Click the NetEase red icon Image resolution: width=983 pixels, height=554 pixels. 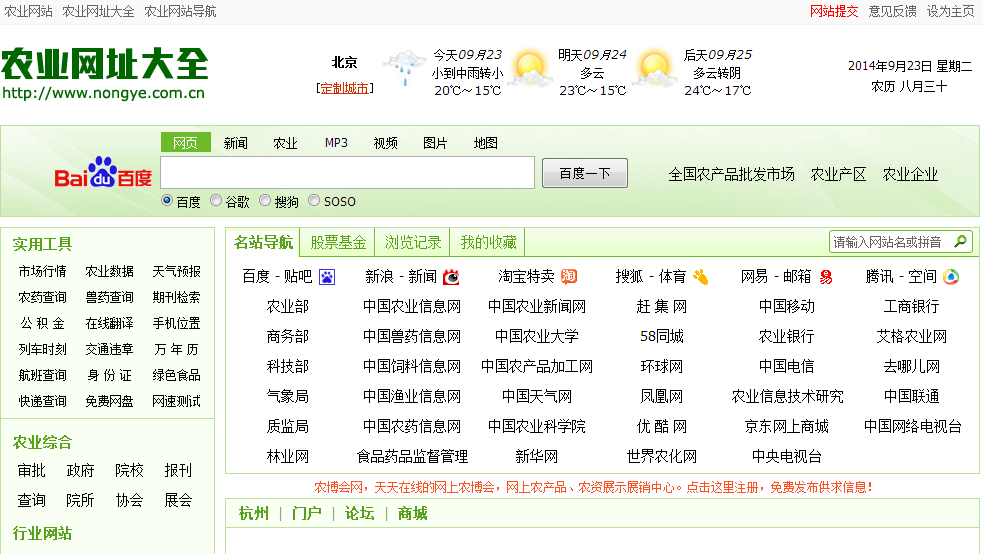coord(826,276)
